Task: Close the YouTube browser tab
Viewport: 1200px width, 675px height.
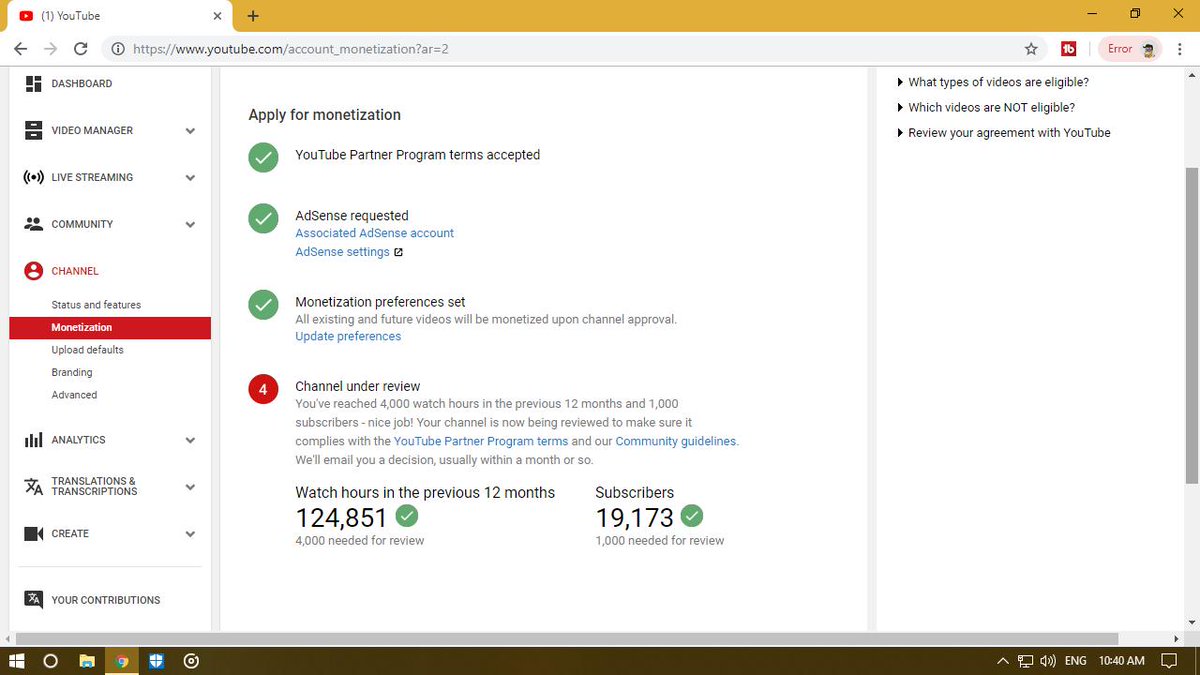Action: click(216, 16)
